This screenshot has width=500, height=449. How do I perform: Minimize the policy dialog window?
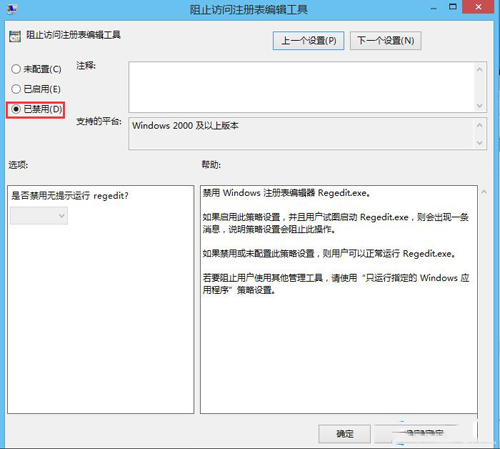tap(433, 8)
